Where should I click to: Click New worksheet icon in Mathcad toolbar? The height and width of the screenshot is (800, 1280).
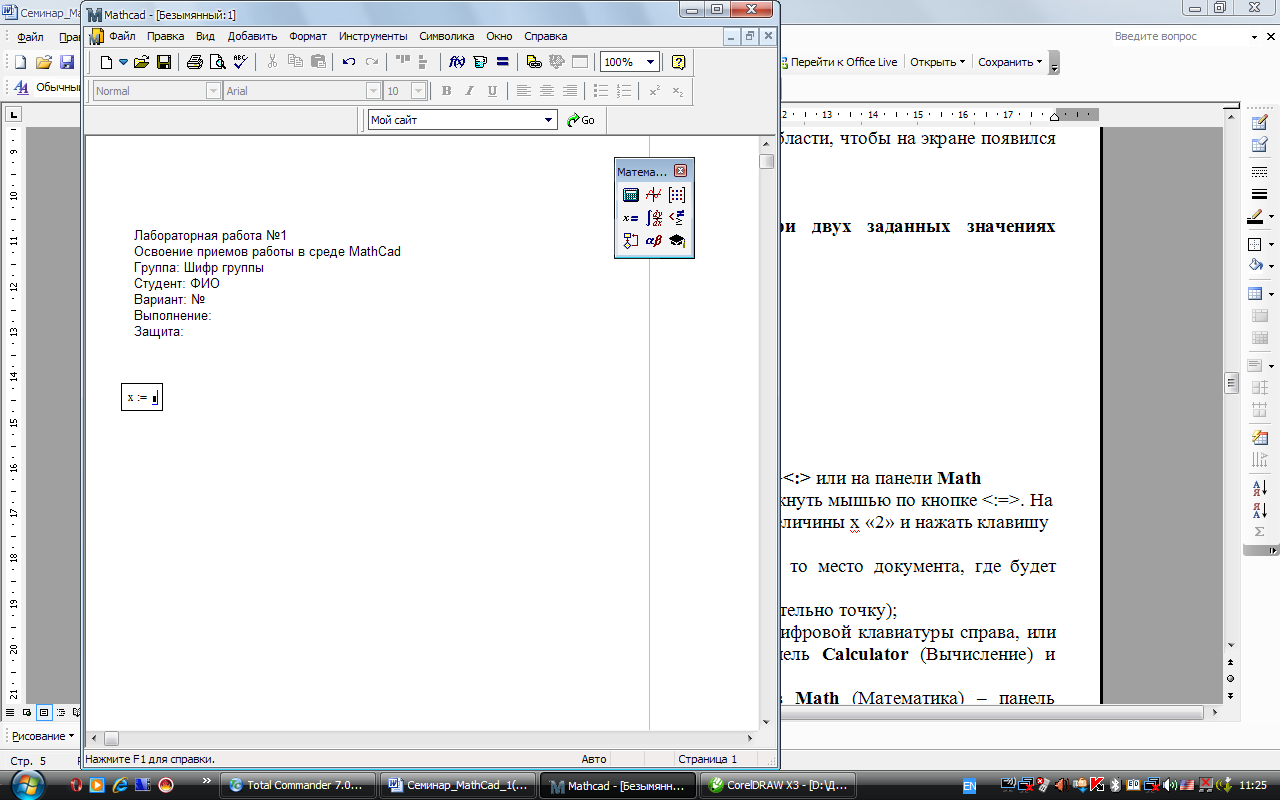click(x=106, y=62)
